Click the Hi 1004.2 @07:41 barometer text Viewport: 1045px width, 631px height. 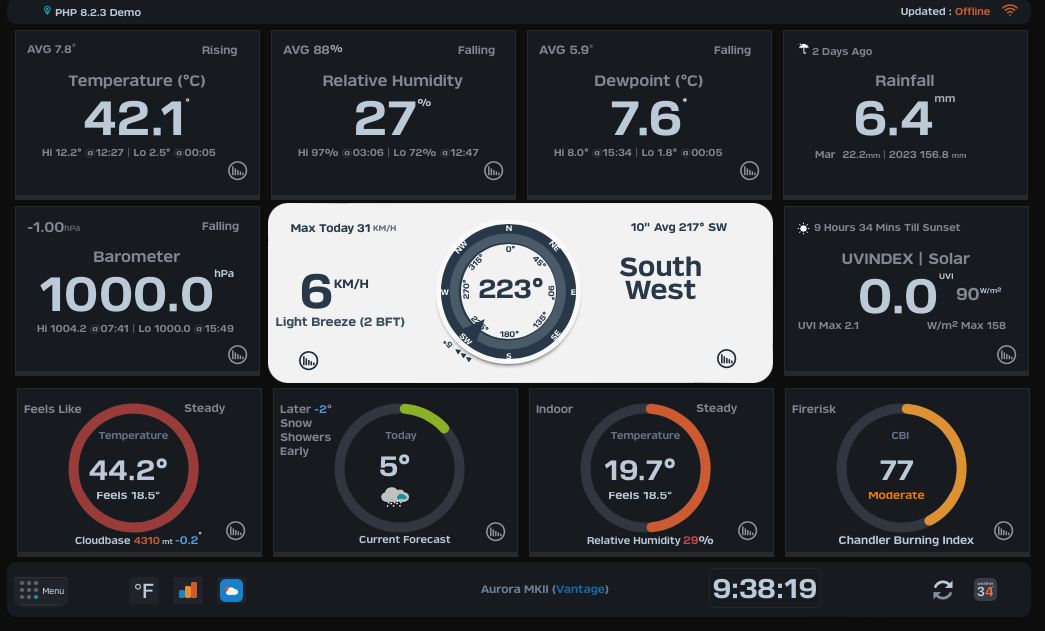[x=83, y=328]
